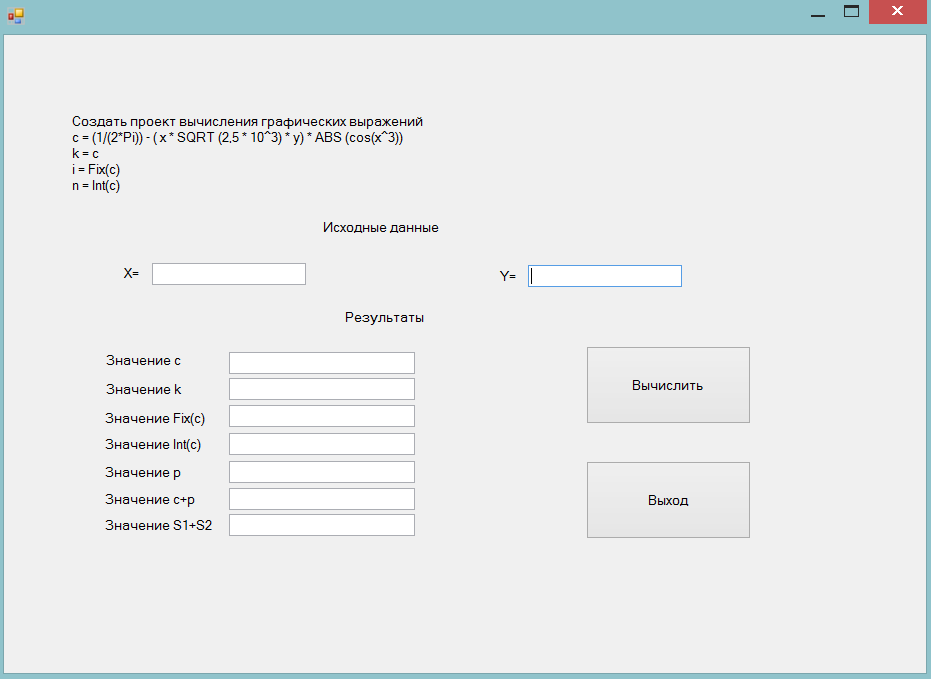This screenshot has height=679, width=931.
Task: Click the form icon in the title bar
Action: click(x=15, y=16)
